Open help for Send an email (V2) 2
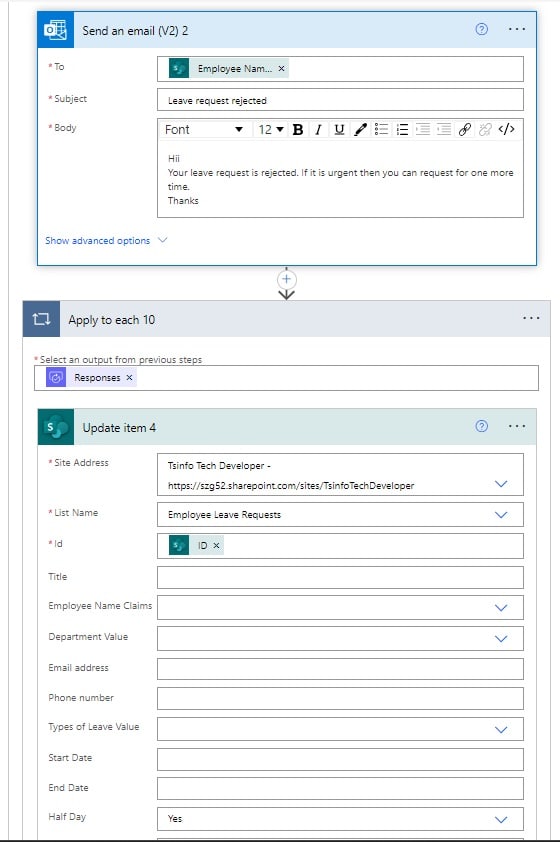 tap(482, 30)
